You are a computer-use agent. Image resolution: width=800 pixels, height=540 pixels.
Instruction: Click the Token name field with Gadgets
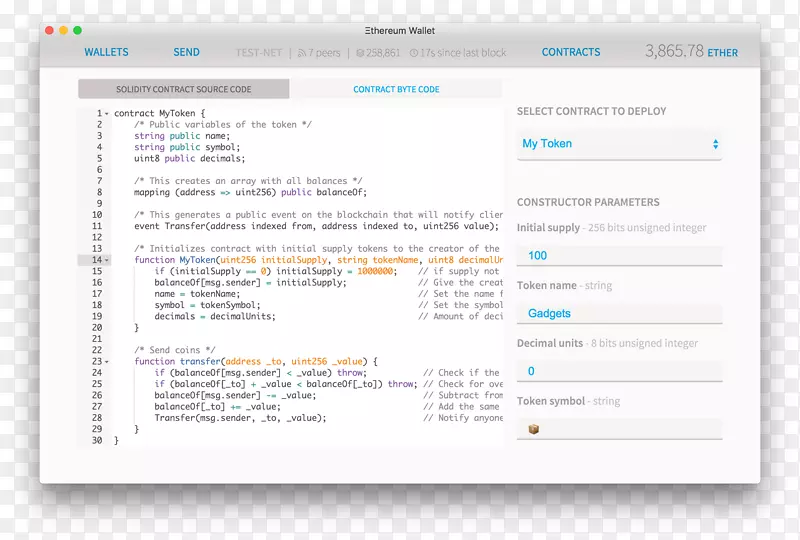point(619,314)
